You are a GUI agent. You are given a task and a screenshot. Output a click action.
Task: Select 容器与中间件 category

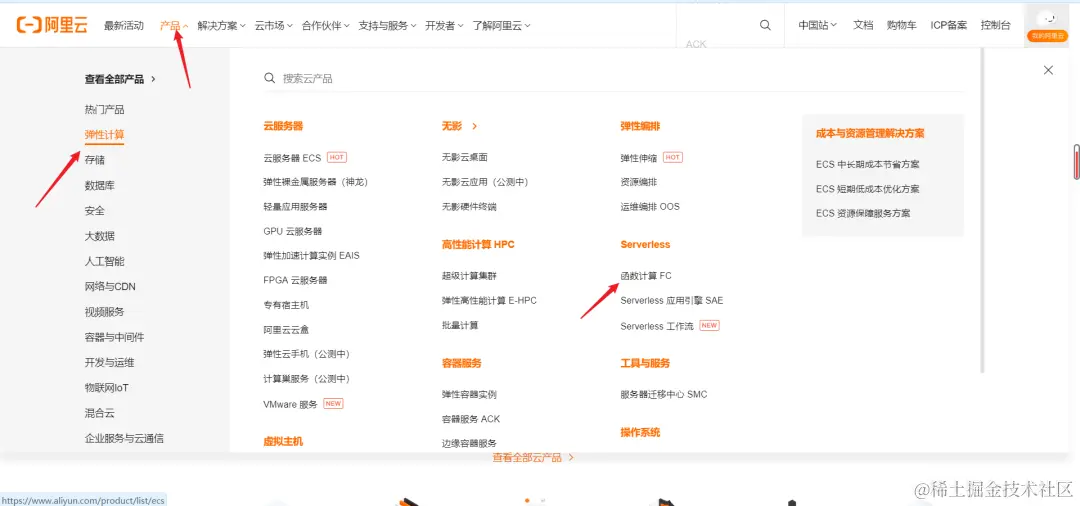(114, 337)
